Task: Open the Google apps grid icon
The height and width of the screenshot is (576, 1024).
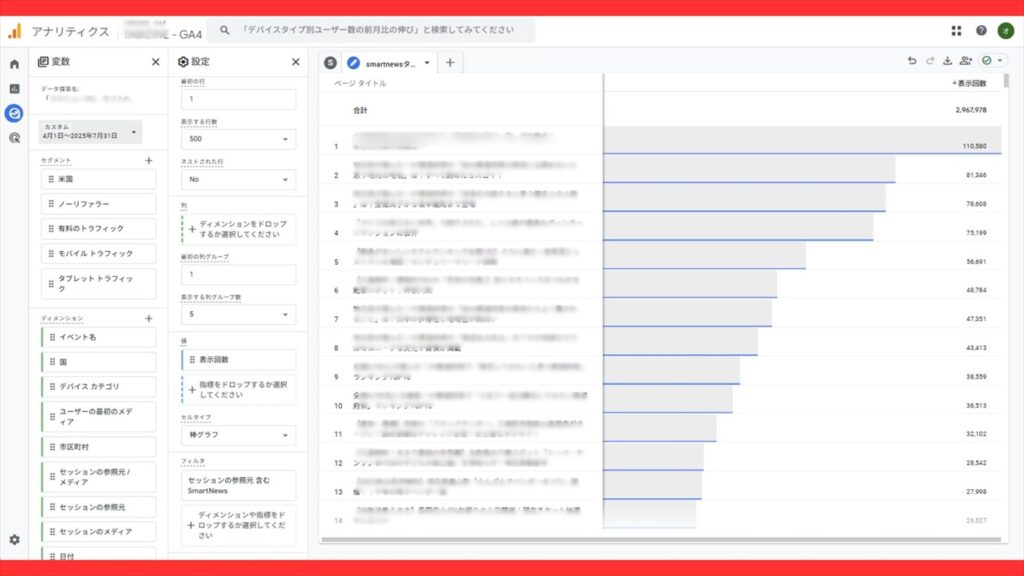Action: (956, 31)
